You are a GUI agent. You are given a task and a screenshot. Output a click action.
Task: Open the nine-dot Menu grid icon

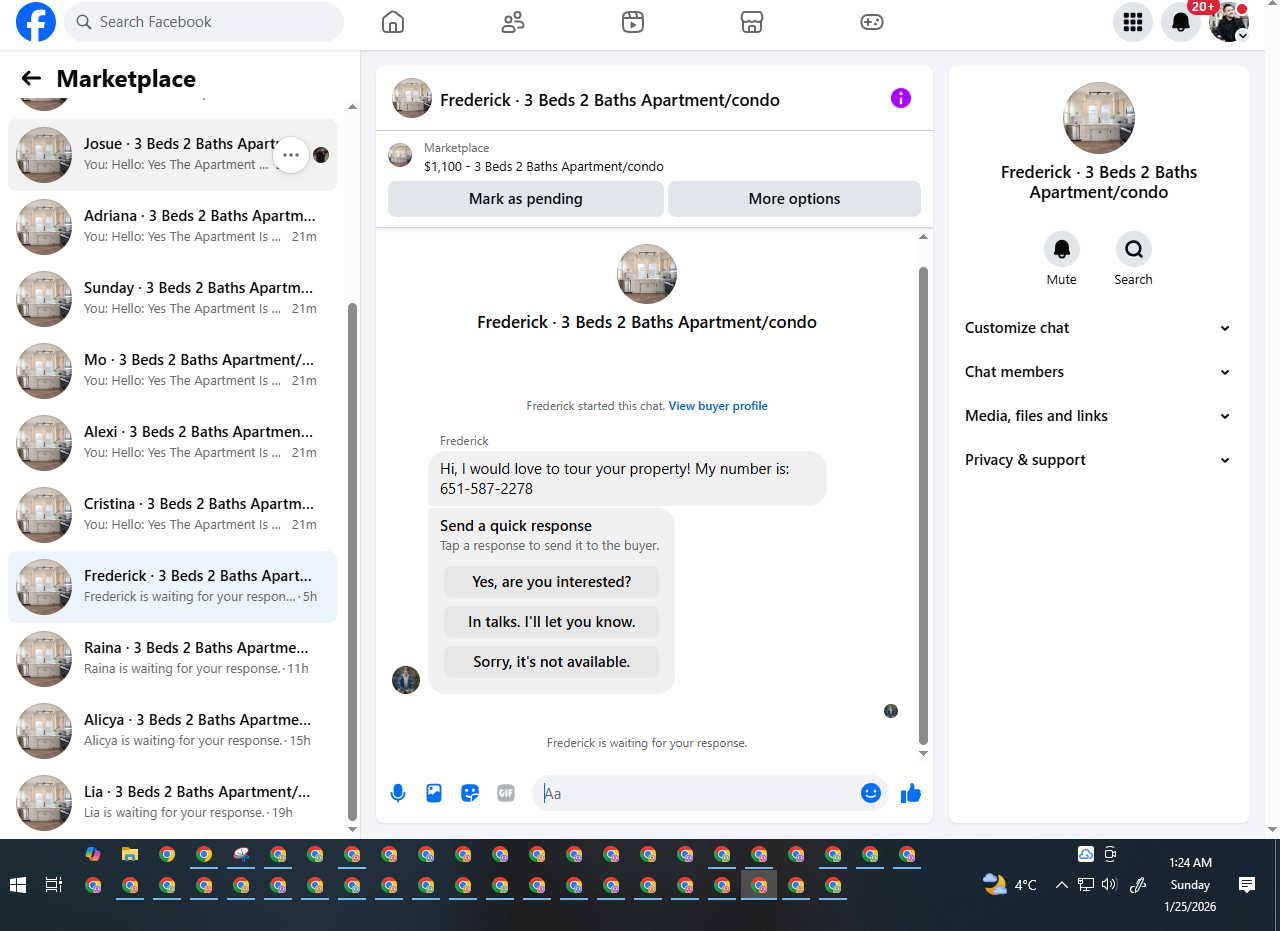point(1133,22)
